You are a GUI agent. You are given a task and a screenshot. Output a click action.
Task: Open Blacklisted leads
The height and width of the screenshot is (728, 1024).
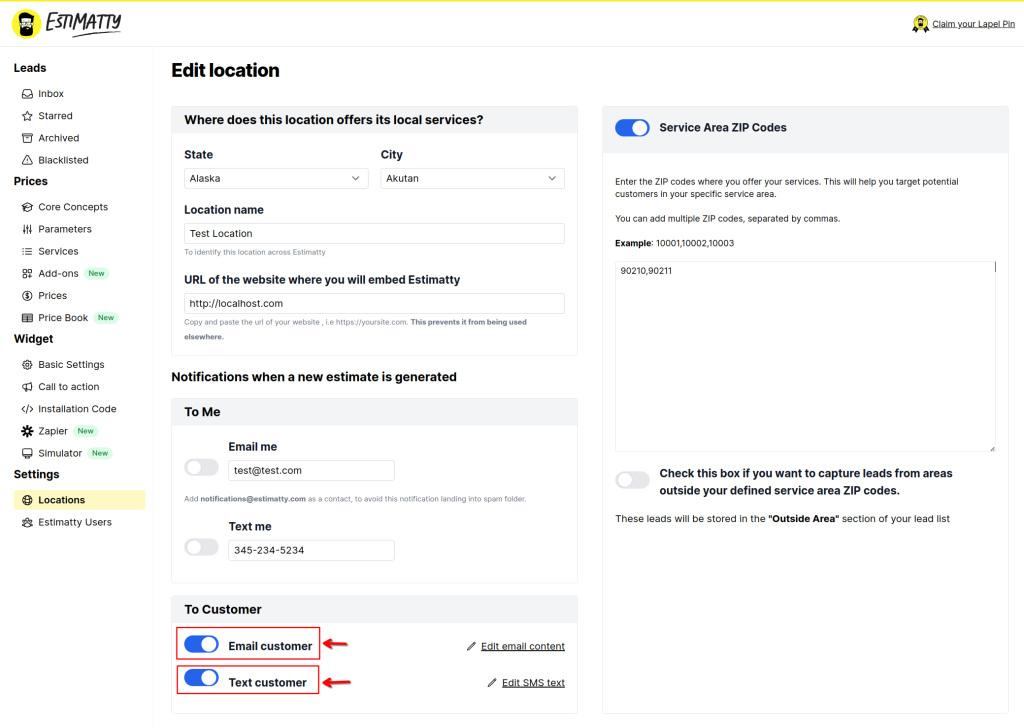click(63, 161)
